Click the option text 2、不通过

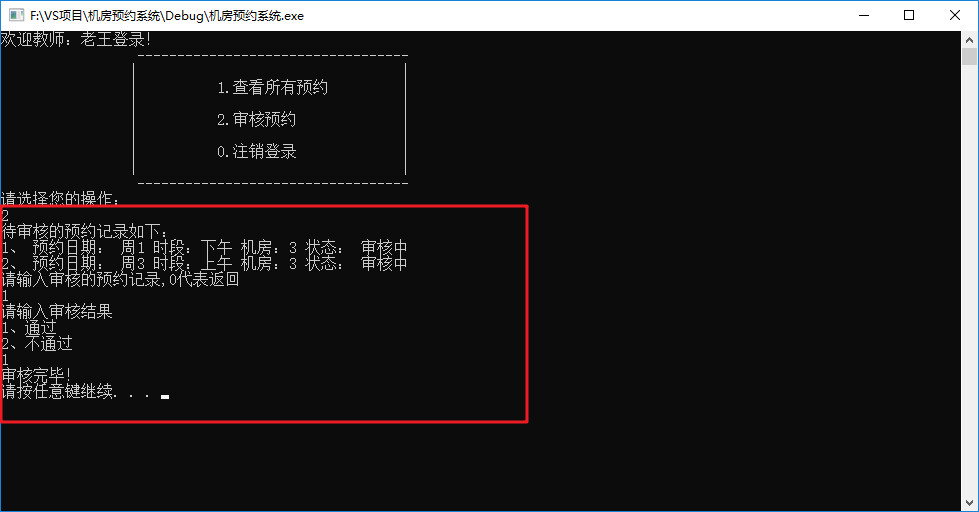pos(37,343)
